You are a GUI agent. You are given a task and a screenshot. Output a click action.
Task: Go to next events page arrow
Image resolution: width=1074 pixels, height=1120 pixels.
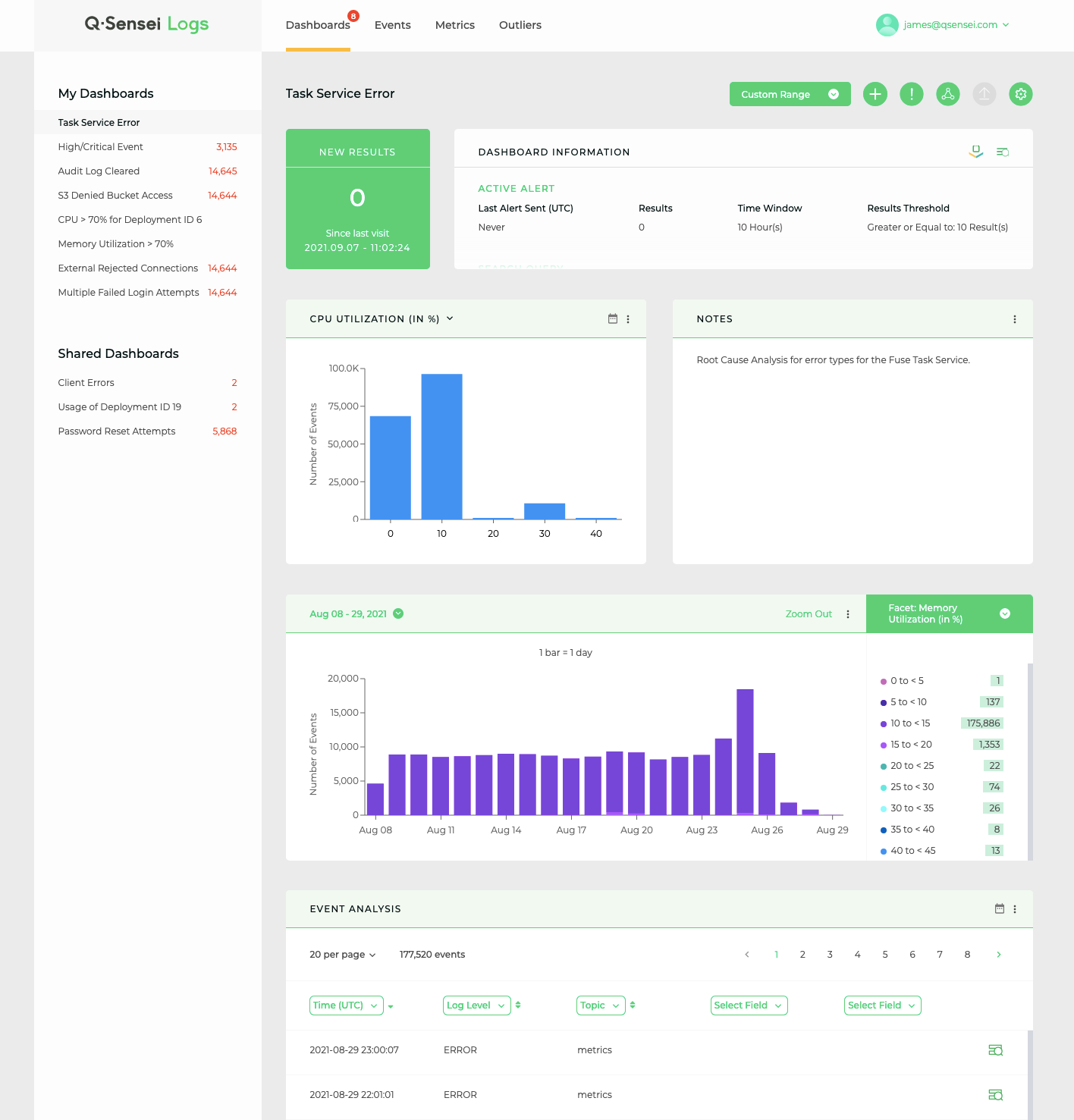point(999,955)
